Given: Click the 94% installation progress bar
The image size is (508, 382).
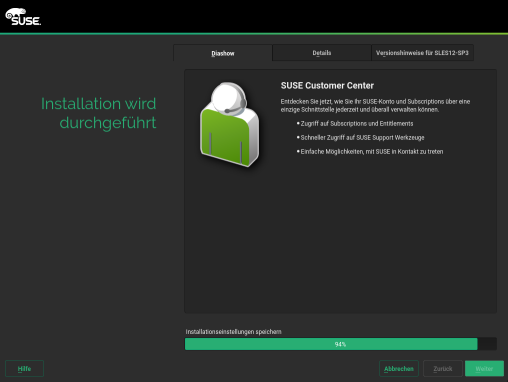Looking at the screenshot, I should coord(341,344).
